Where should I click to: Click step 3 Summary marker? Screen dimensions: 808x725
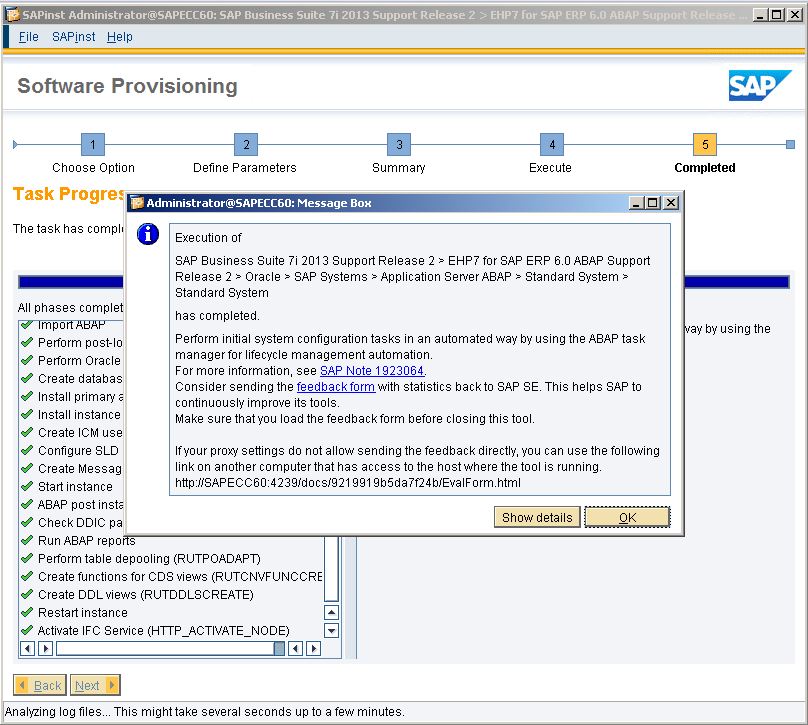click(399, 144)
